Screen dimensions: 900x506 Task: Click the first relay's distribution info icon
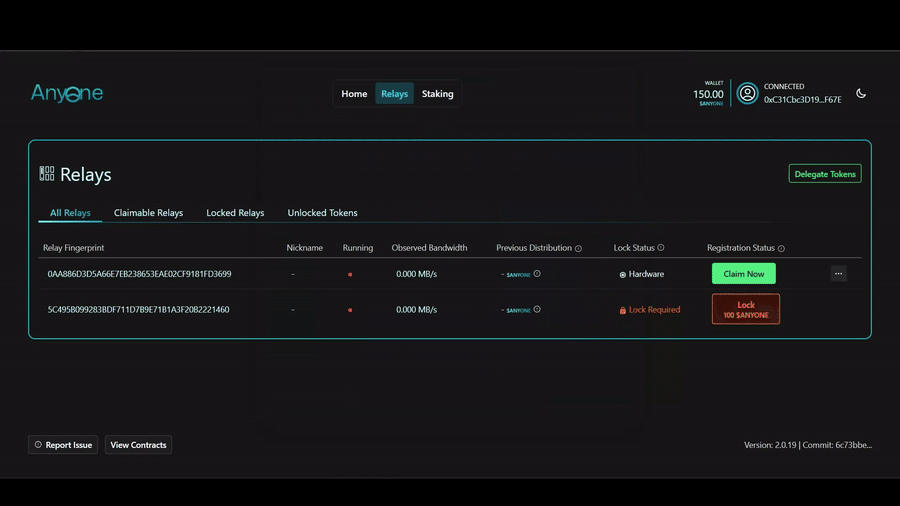pyautogui.click(x=537, y=274)
